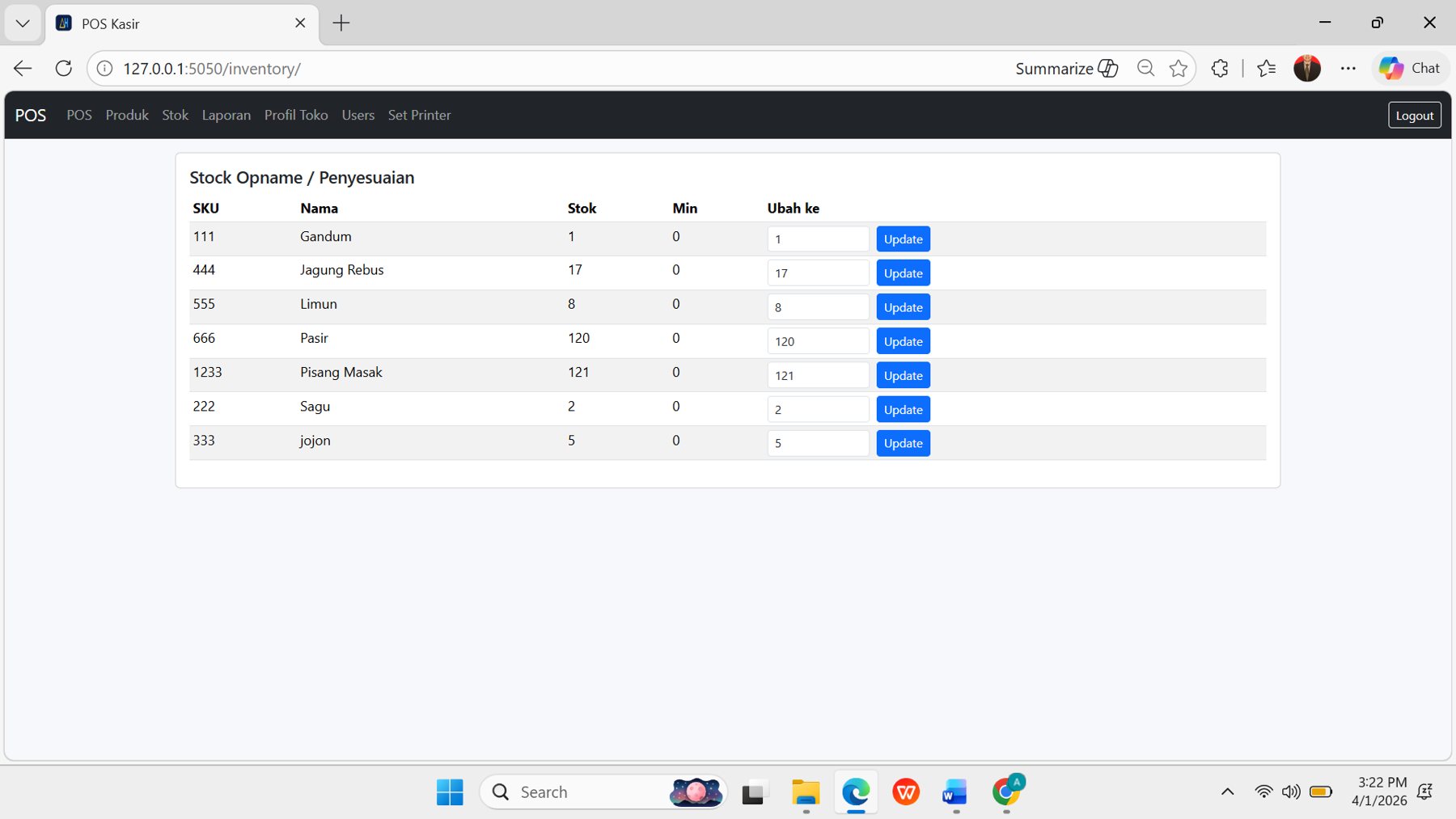Open the Set Printer page
This screenshot has width=1456, height=819.
(419, 115)
